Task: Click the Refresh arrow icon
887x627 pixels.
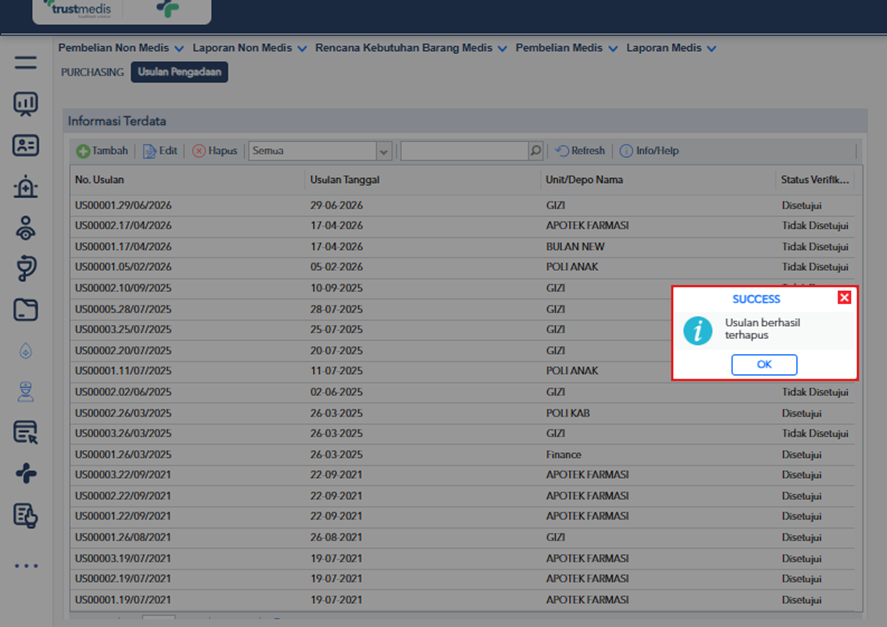Action: 562,151
